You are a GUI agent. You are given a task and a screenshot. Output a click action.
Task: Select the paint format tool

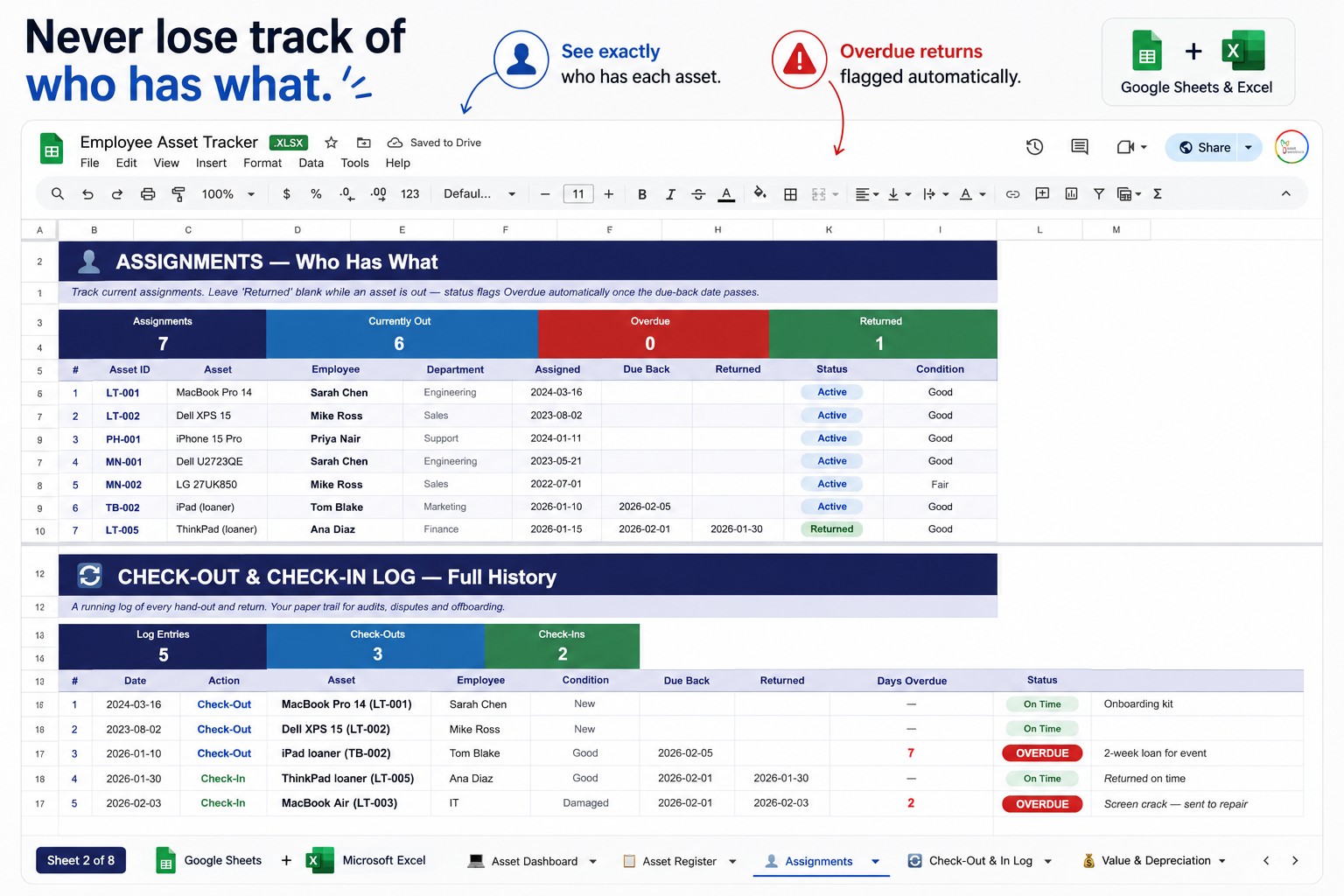click(x=178, y=194)
